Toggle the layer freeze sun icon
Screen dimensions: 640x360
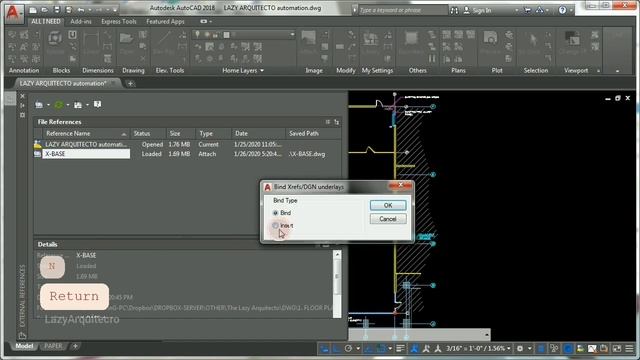207,35
